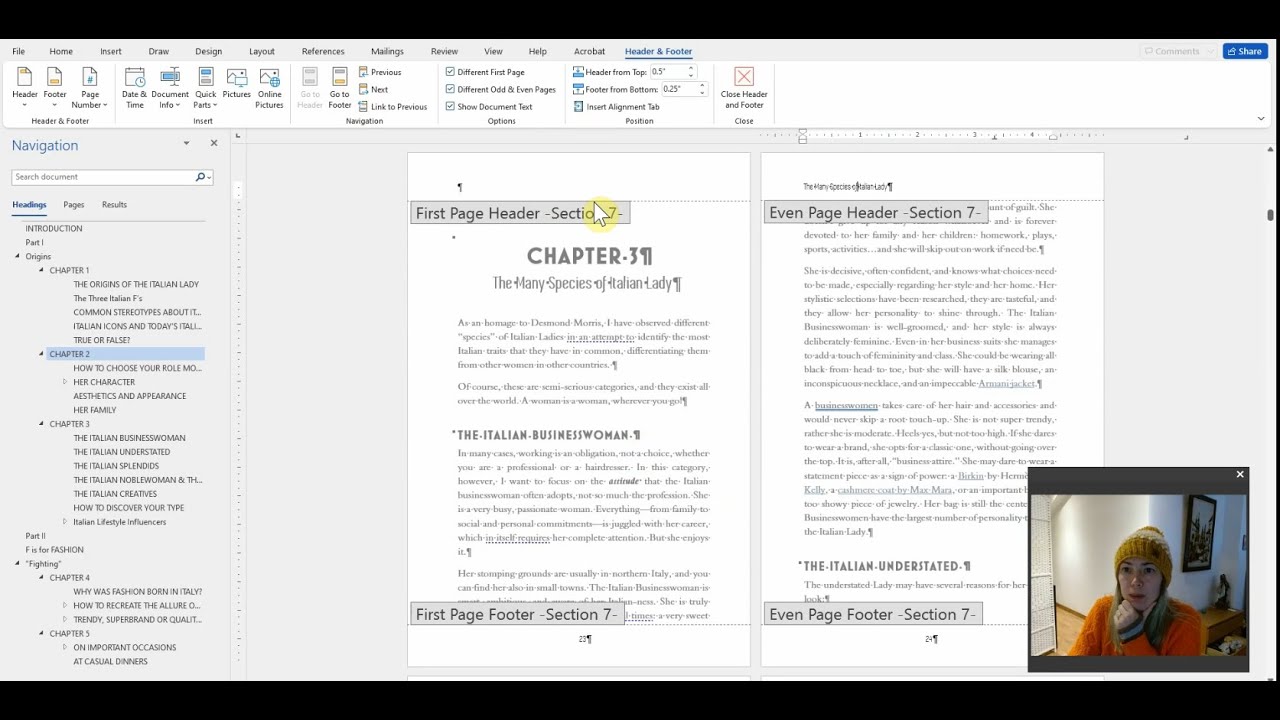Open the Layout tab
The width and height of the screenshot is (1280, 720).
tap(262, 51)
